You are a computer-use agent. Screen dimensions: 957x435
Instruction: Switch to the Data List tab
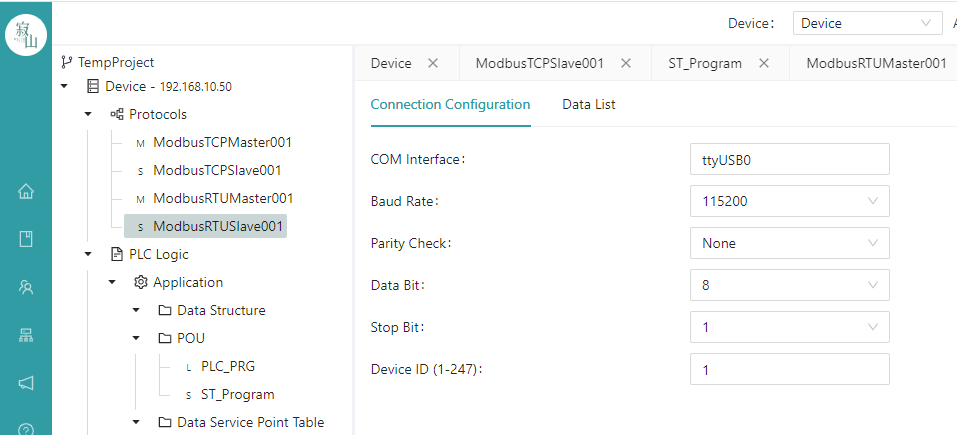click(588, 104)
